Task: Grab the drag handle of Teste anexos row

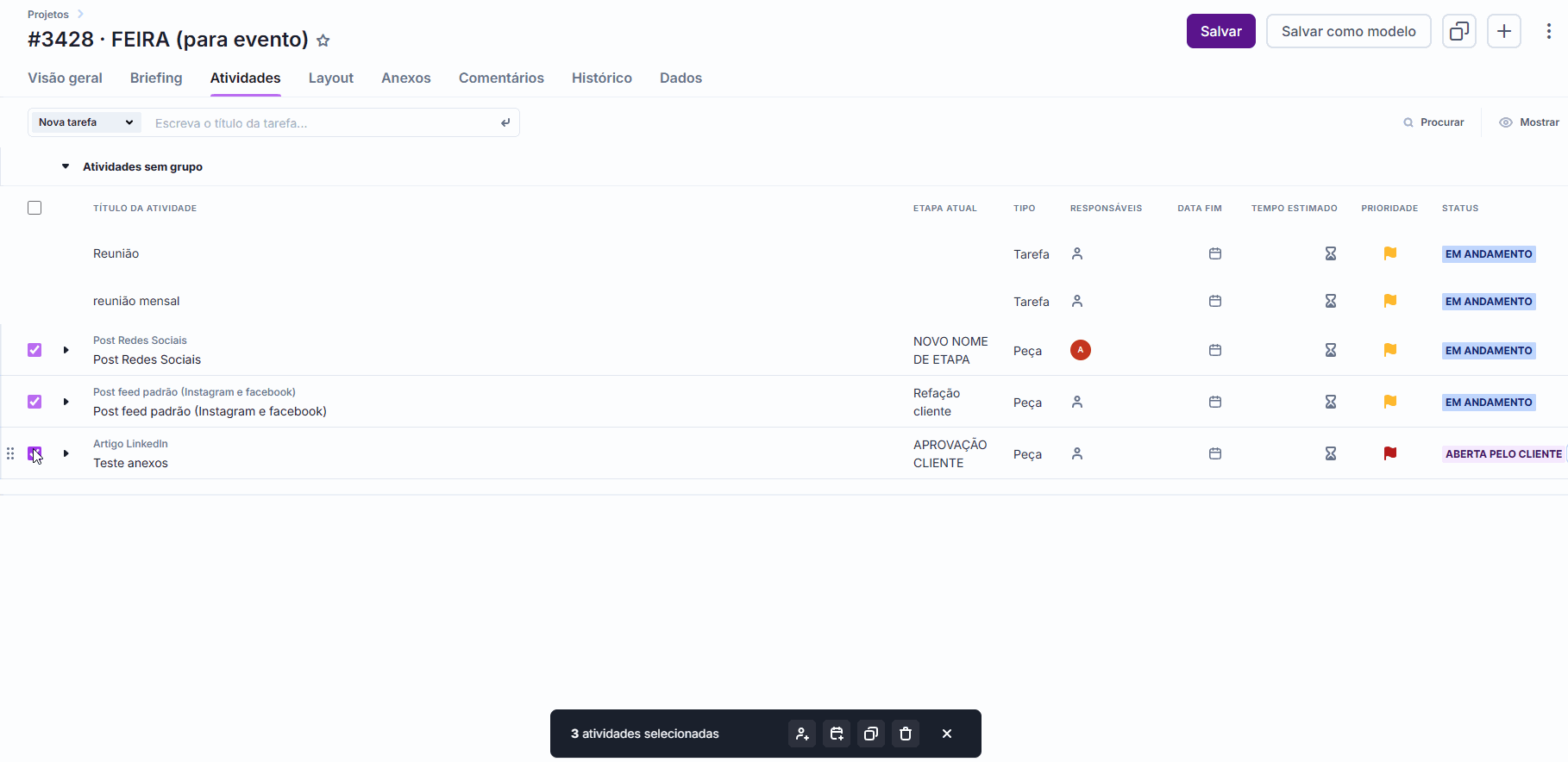Action: (x=10, y=453)
